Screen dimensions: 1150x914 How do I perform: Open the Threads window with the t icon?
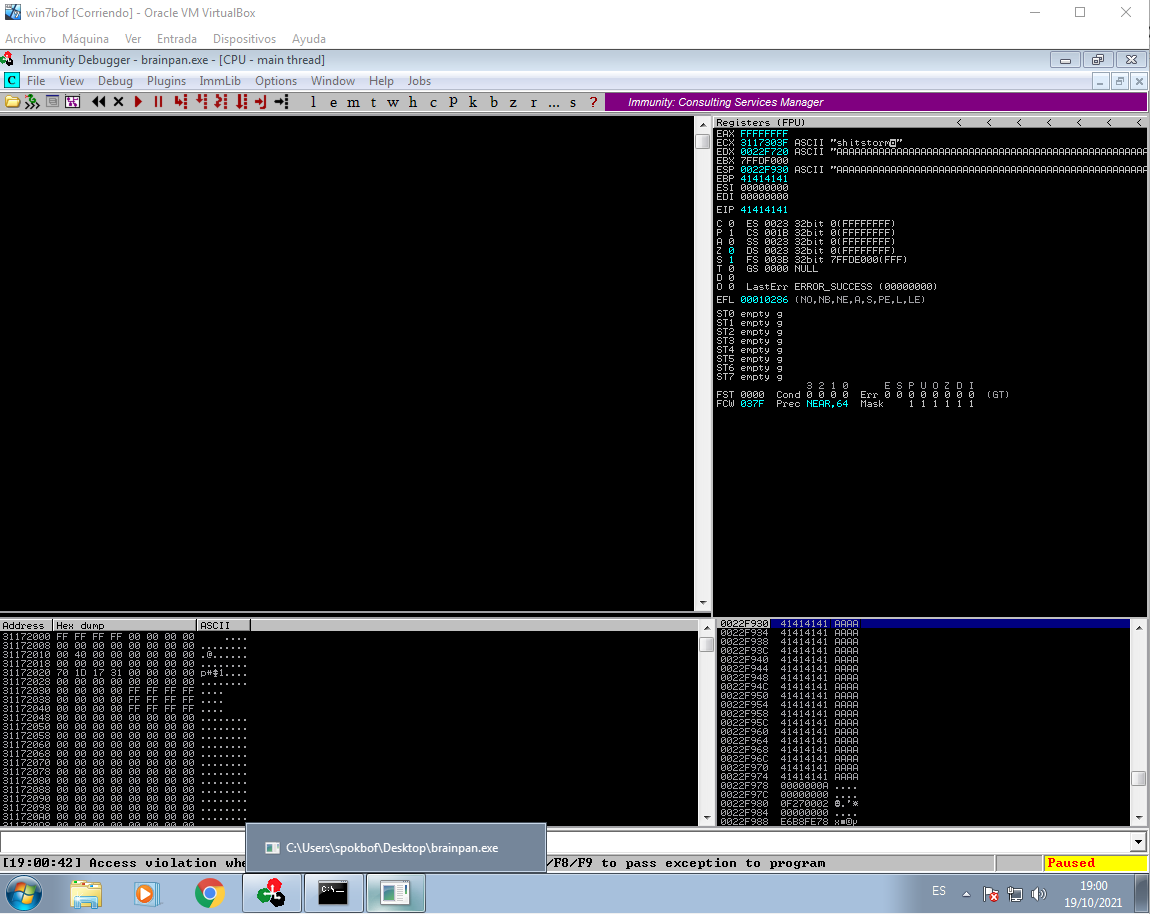click(x=372, y=101)
